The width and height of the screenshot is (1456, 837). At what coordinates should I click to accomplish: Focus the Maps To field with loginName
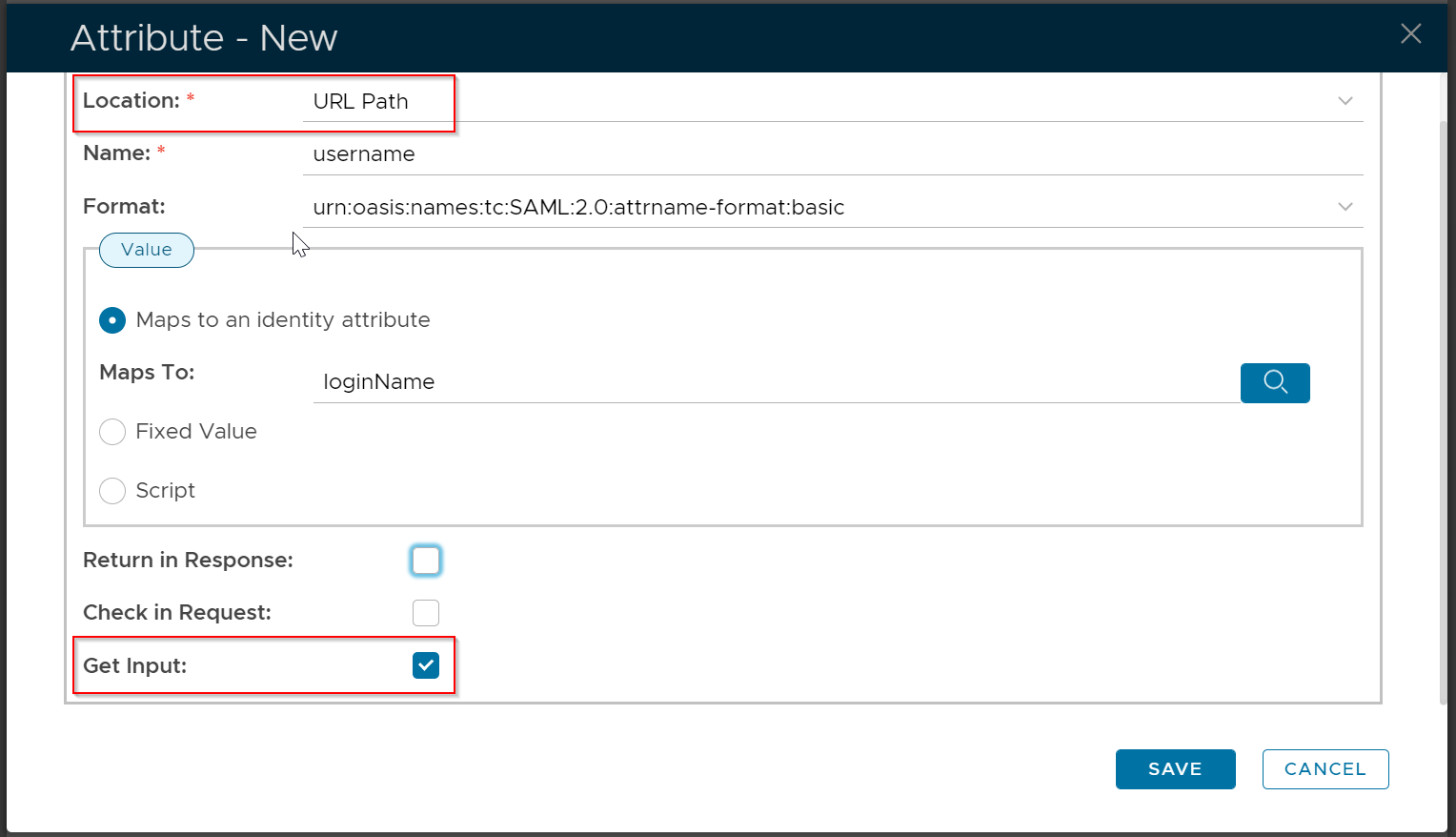coord(772,382)
